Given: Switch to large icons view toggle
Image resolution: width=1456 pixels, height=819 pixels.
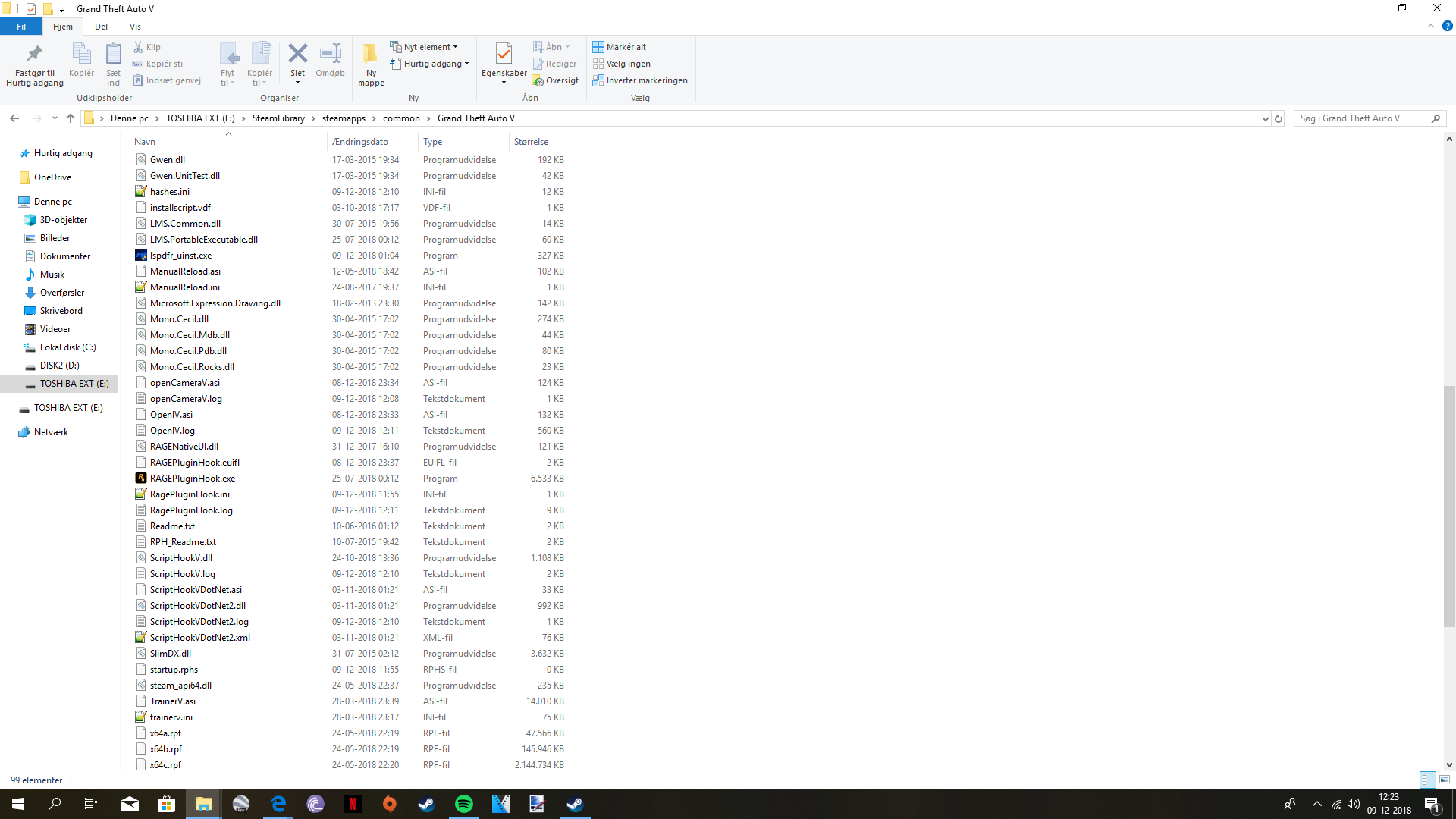Looking at the screenshot, I should point(1445,780).
